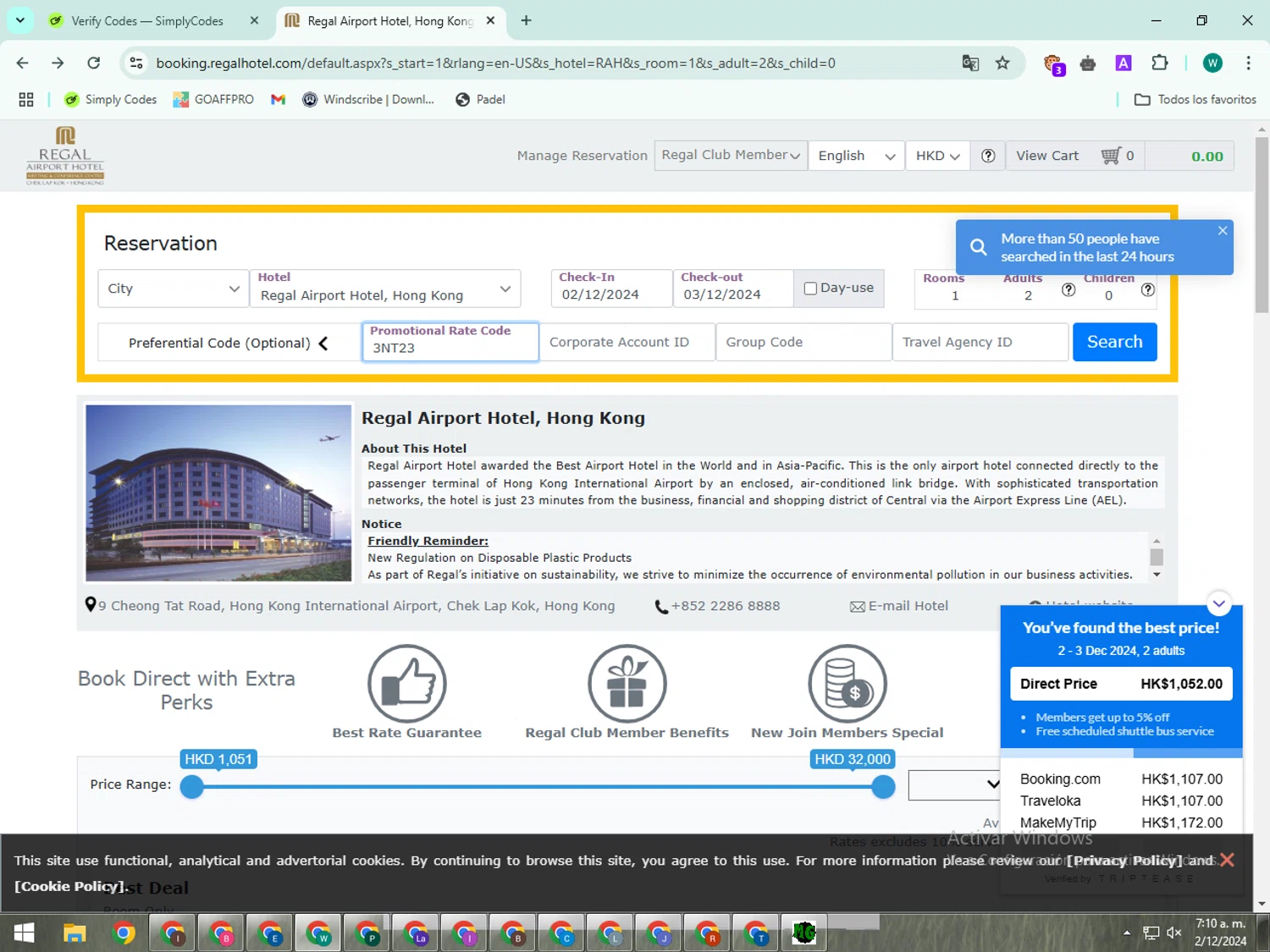Screen dimensions: 1270x952
Task: Open the Windscribe bookmark
Action: point(368,99)
